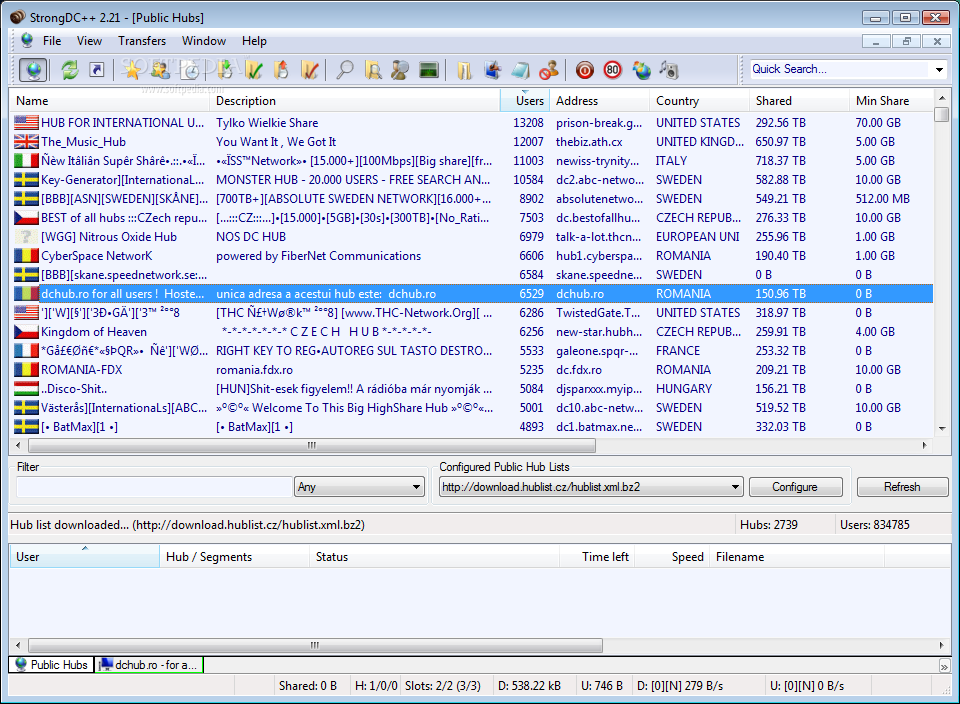This screenshot has height=704, width=960.
Task: Sort hubs by Address column header
Action: click(600, 100)
